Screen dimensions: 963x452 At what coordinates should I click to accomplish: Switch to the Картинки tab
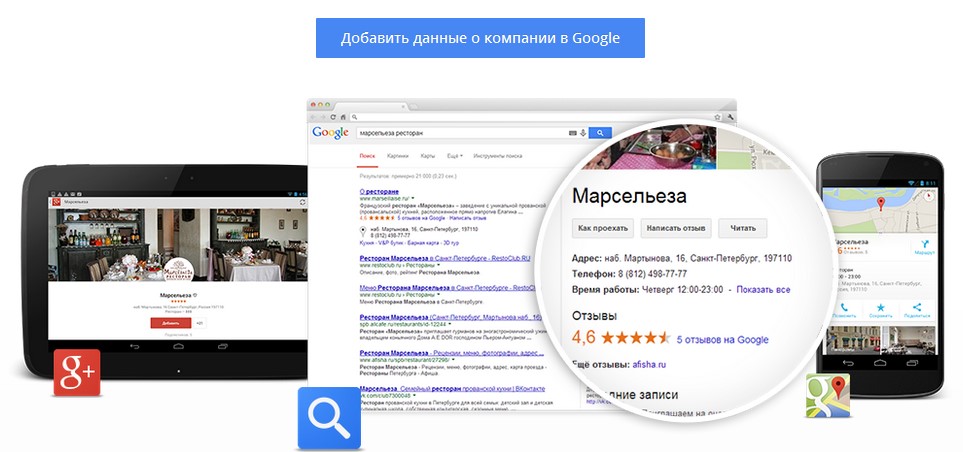398,156
